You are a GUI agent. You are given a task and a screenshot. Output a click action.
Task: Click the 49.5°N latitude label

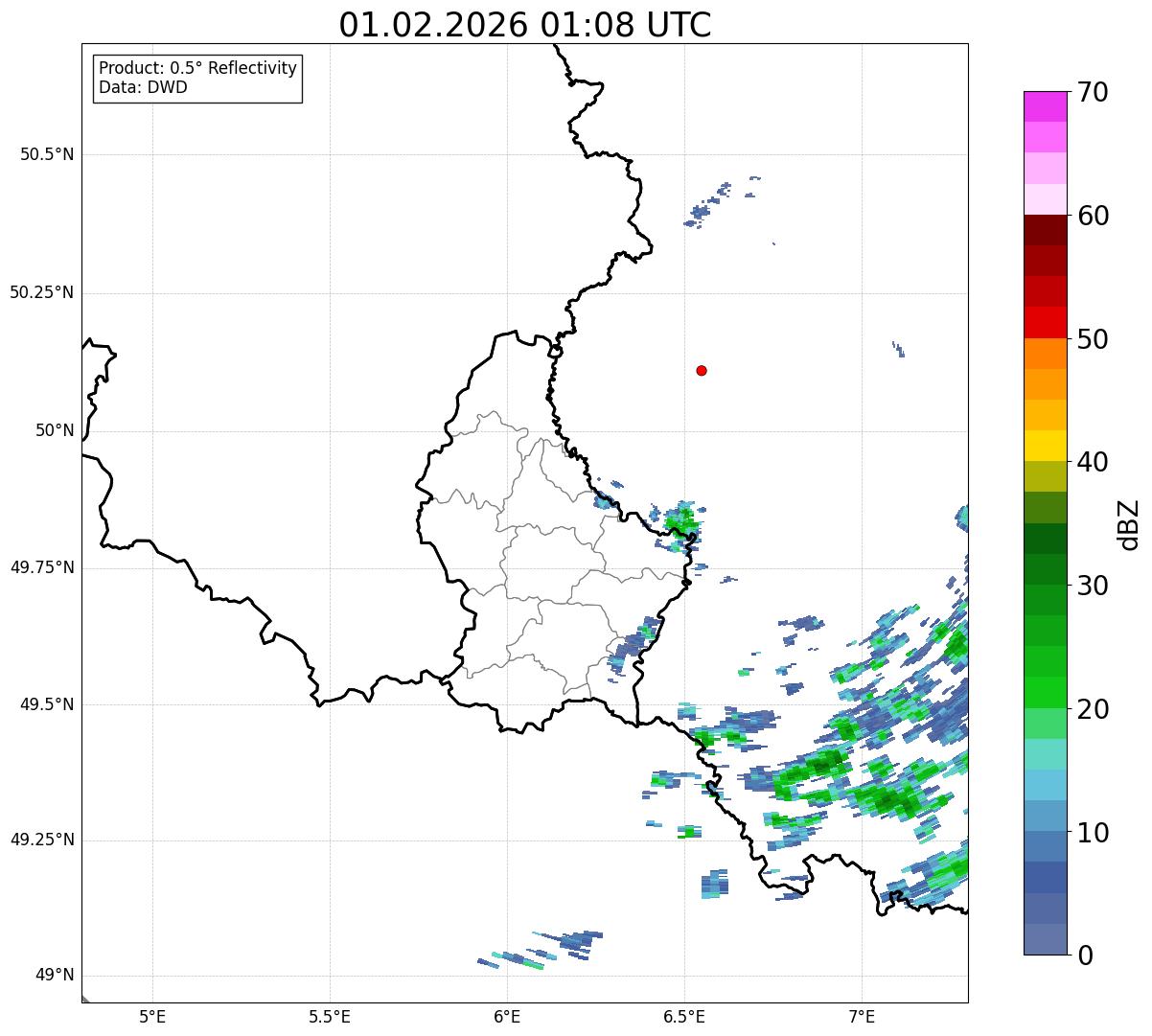[x=47, y=704]
